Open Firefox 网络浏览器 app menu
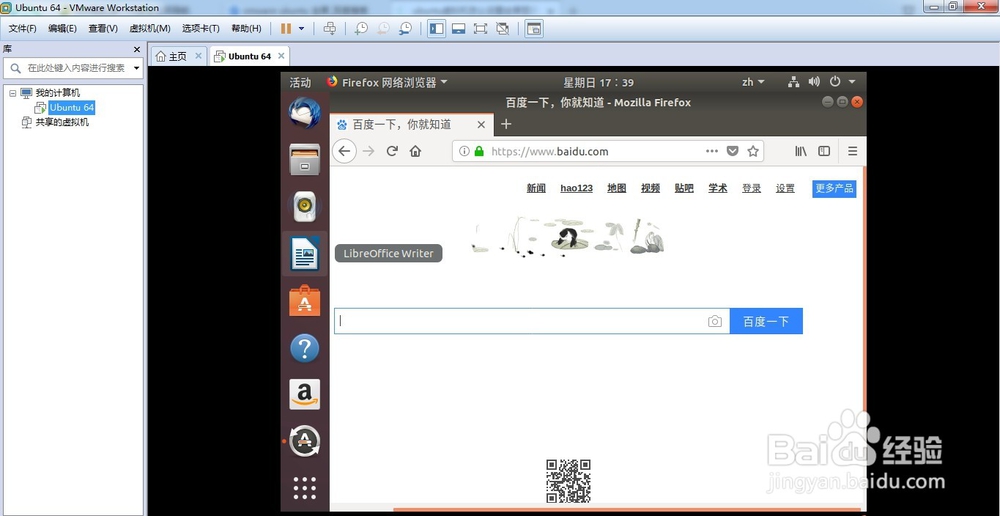The height and width of the screenshot is (516, 1000). [387, 82]
